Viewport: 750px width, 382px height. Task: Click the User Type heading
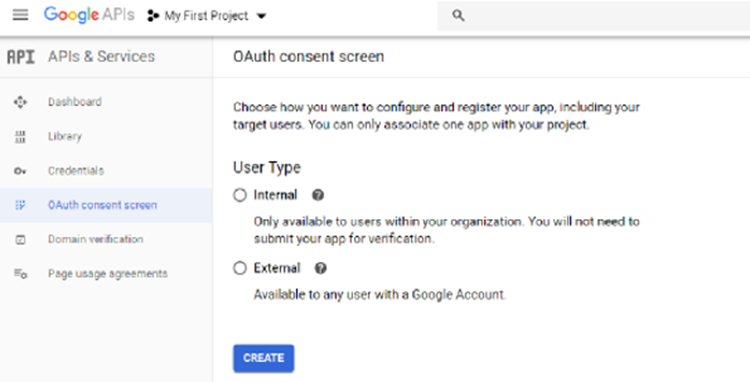point(267,168)
